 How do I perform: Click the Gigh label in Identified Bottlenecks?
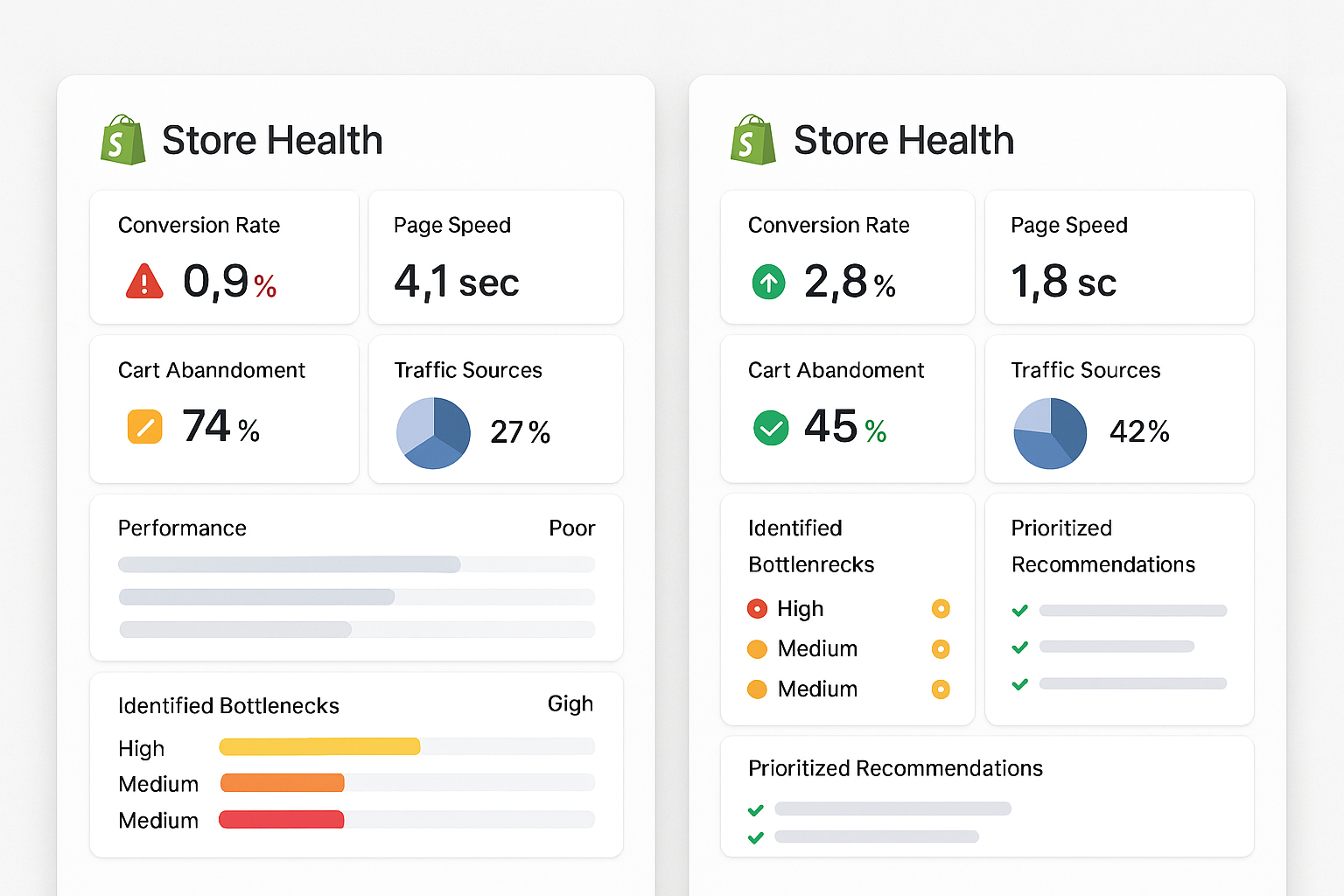point(570,703)
